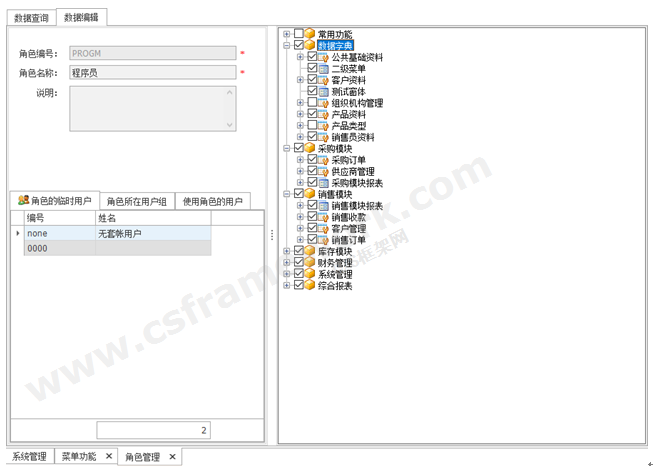Uncheck the 销售收款 checkbox
The height and width of the screenshot is (466, 653).
pyautogui.click(x=312, y=217)
